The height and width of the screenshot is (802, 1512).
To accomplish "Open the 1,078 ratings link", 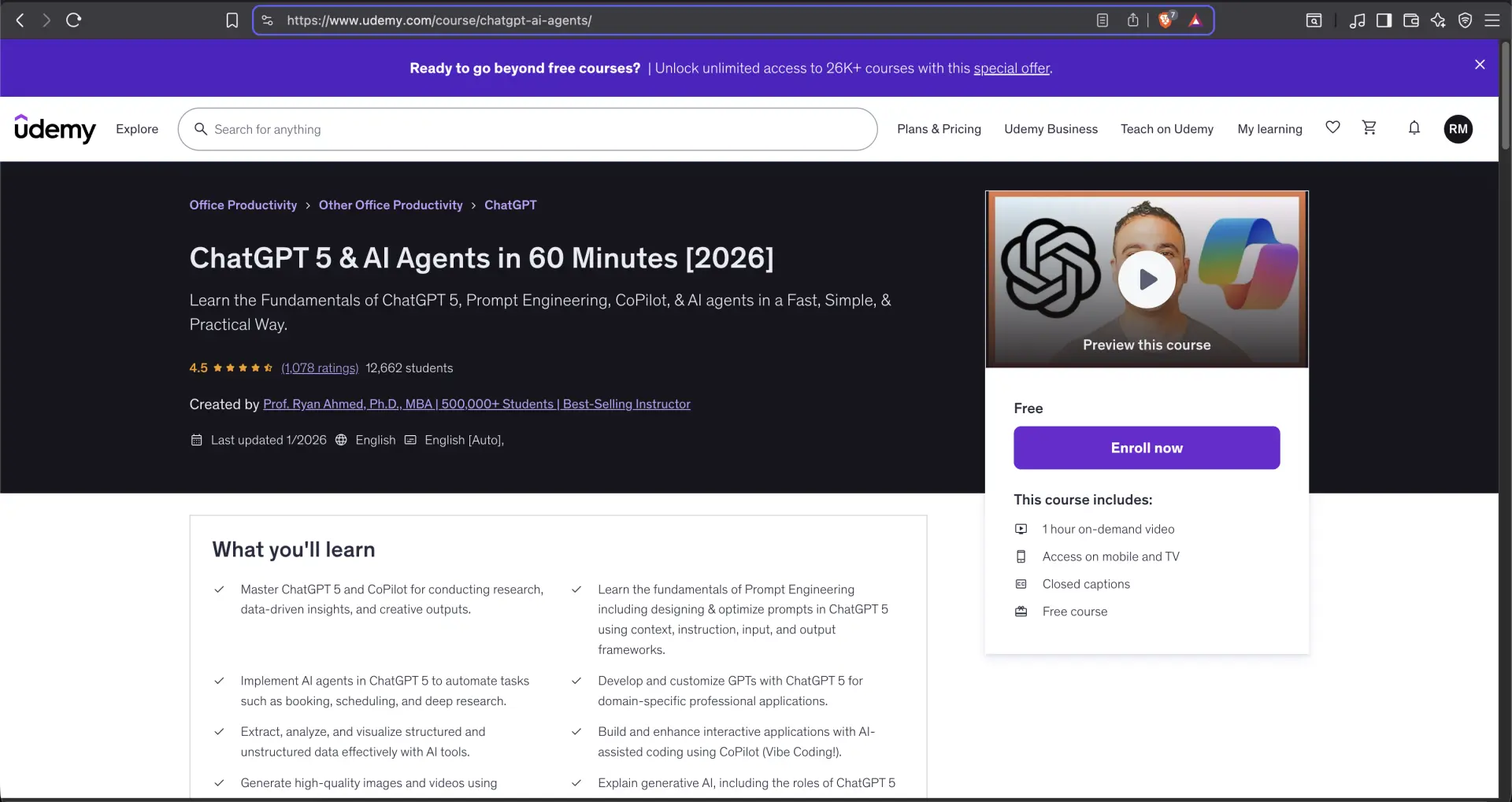I will click(x=320, y=368).
